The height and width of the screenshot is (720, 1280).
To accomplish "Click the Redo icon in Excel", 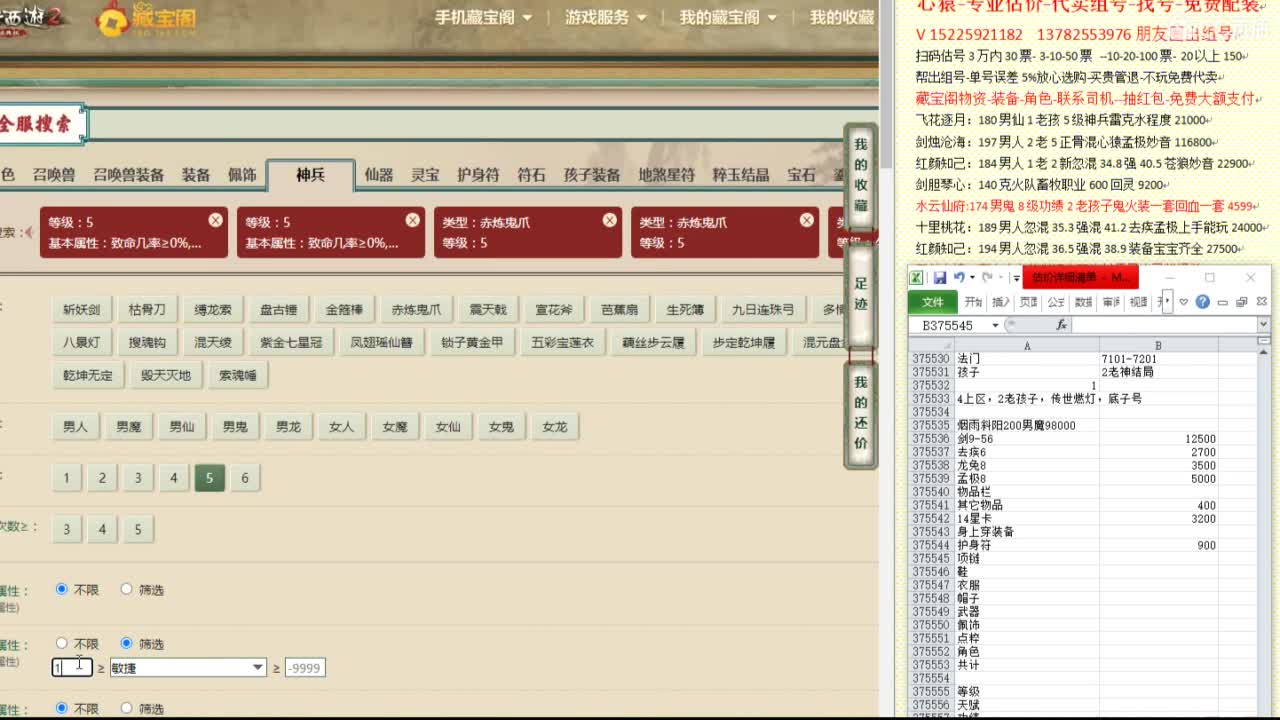I will [985, 275].
